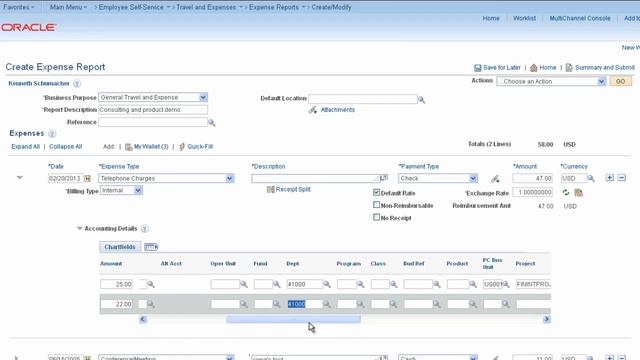This screenshot has height=360, width=640.
Task: Click the Currency USD lookup magnifier
Action: point(591,178)
